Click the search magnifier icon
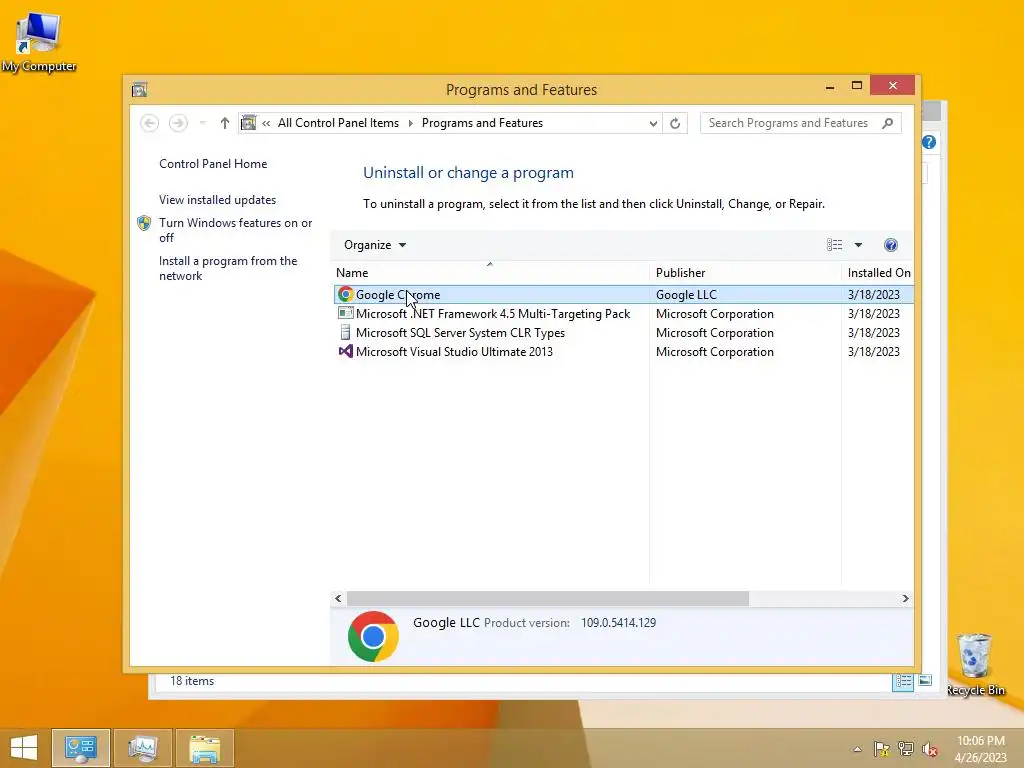The width and height of the screenshot is (1024, 768). pos(887,123)
